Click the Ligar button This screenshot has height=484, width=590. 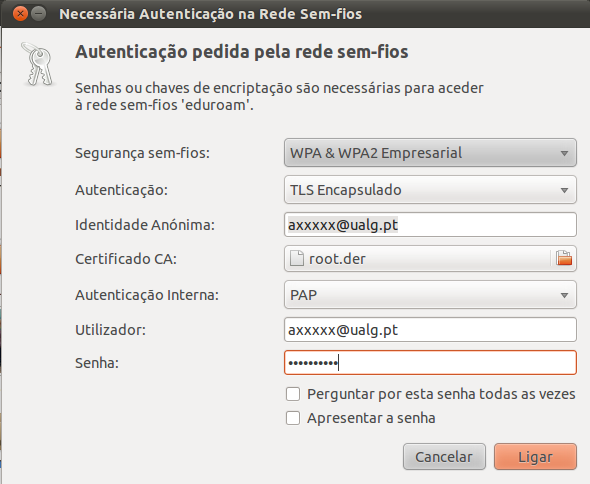(535, 457)
